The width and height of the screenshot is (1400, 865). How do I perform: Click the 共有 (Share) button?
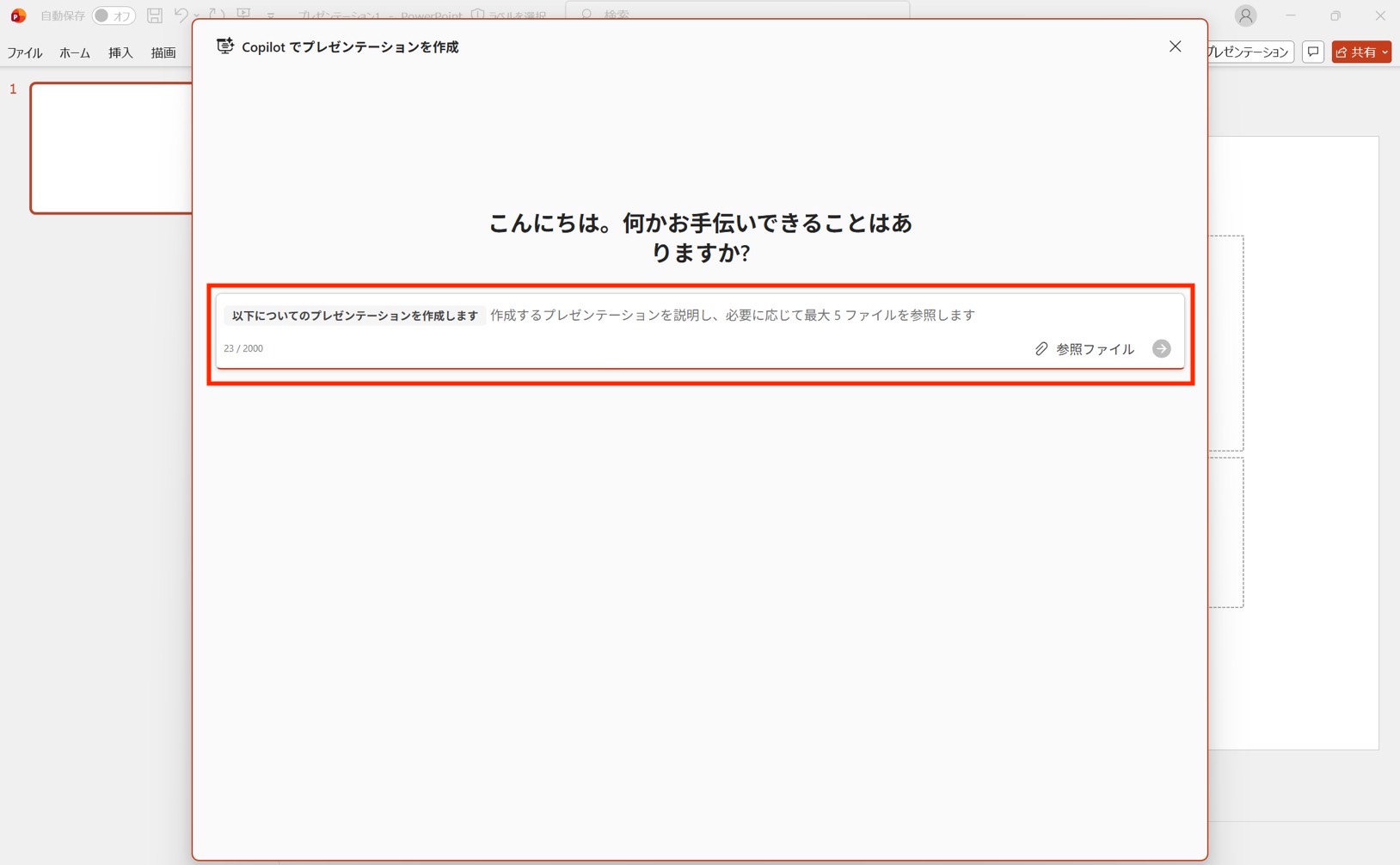tap(1355, 52)
